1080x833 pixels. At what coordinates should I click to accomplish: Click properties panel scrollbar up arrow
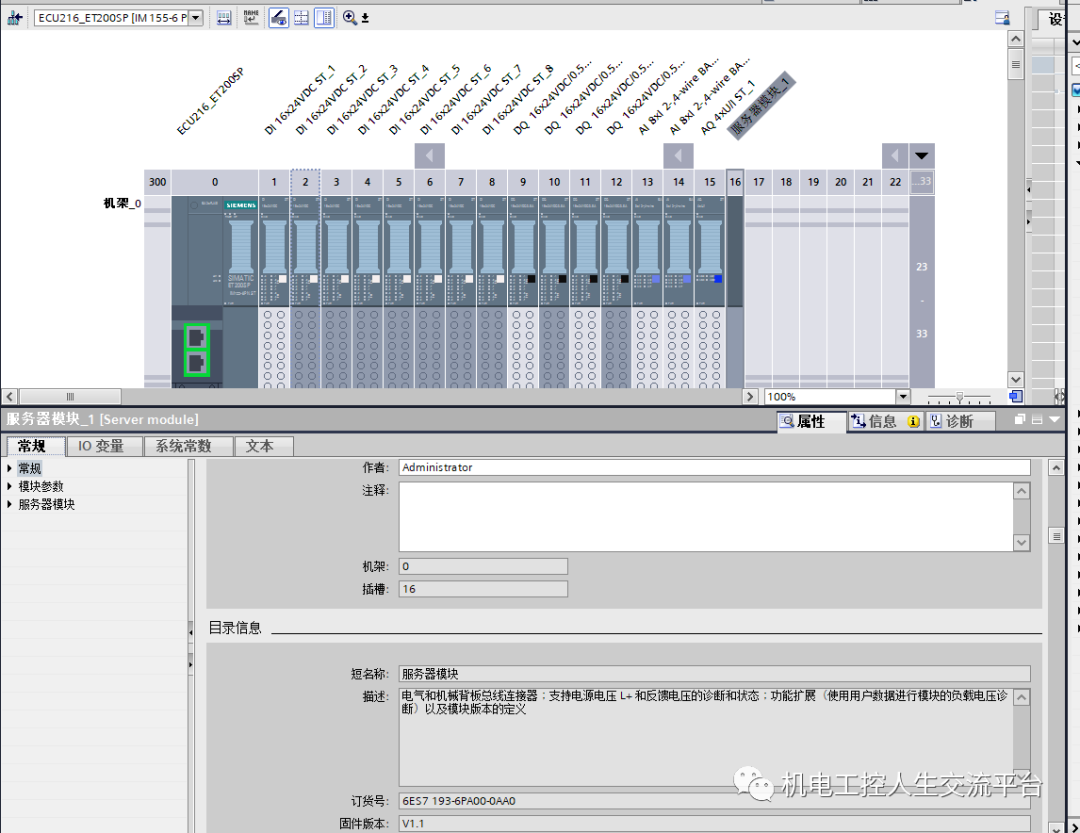point(1056,468)
